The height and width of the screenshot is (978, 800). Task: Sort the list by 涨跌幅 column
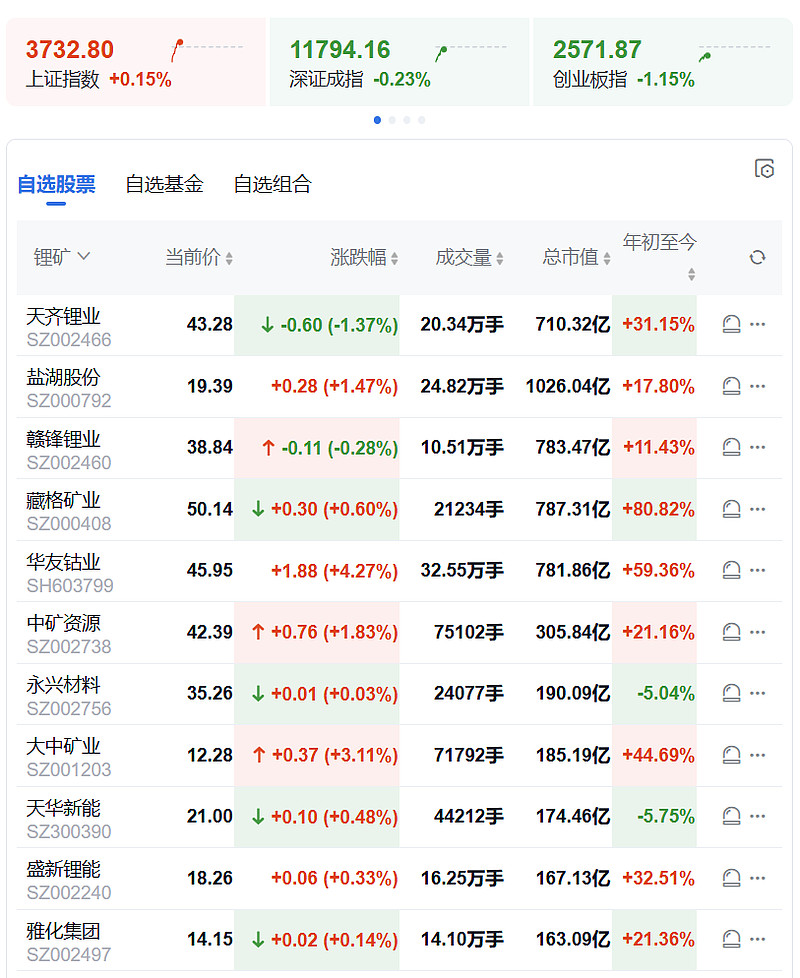click(364, 257)
